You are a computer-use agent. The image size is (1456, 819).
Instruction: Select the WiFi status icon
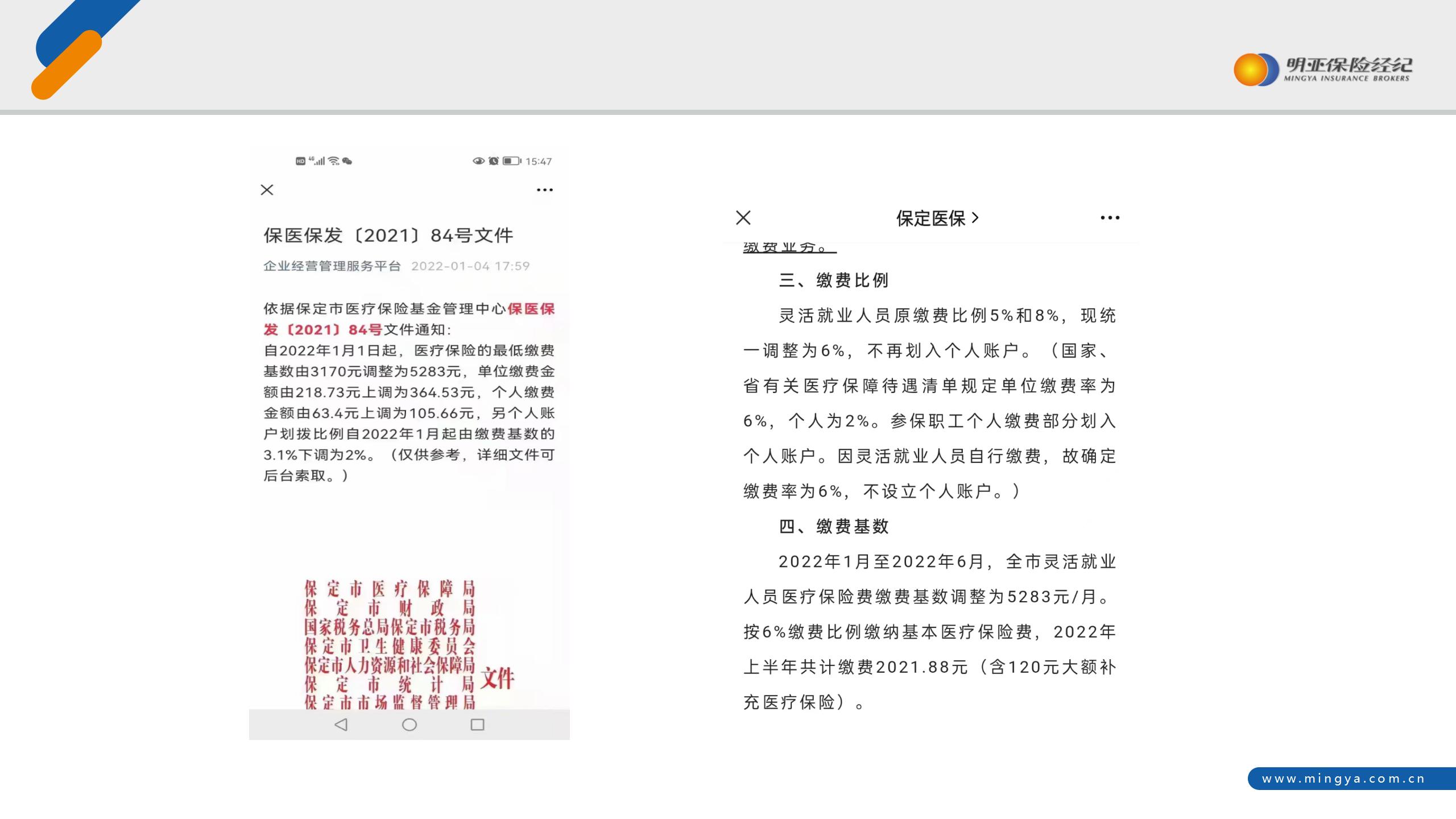click(334, 161)
